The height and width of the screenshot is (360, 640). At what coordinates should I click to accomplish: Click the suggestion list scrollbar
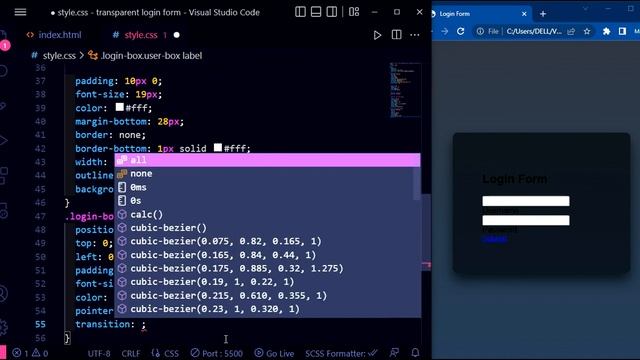coord(417,184)
